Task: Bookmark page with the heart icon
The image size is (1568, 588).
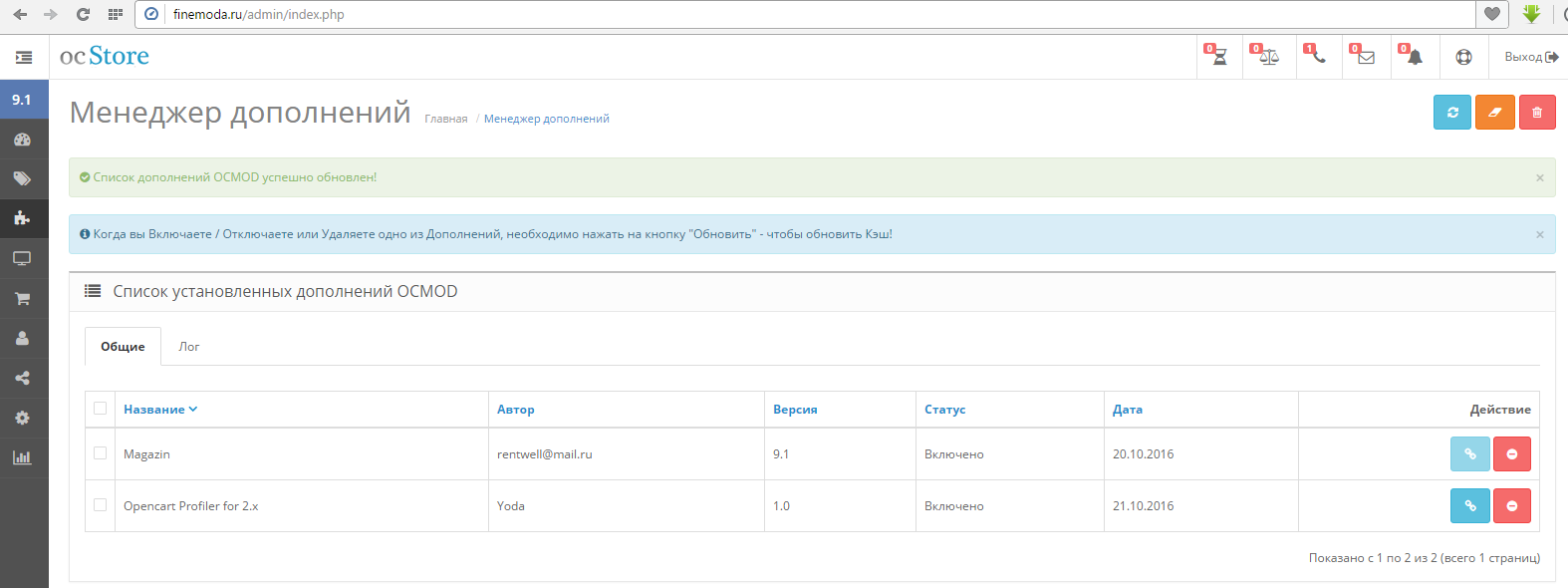Action: (1491, 14)
